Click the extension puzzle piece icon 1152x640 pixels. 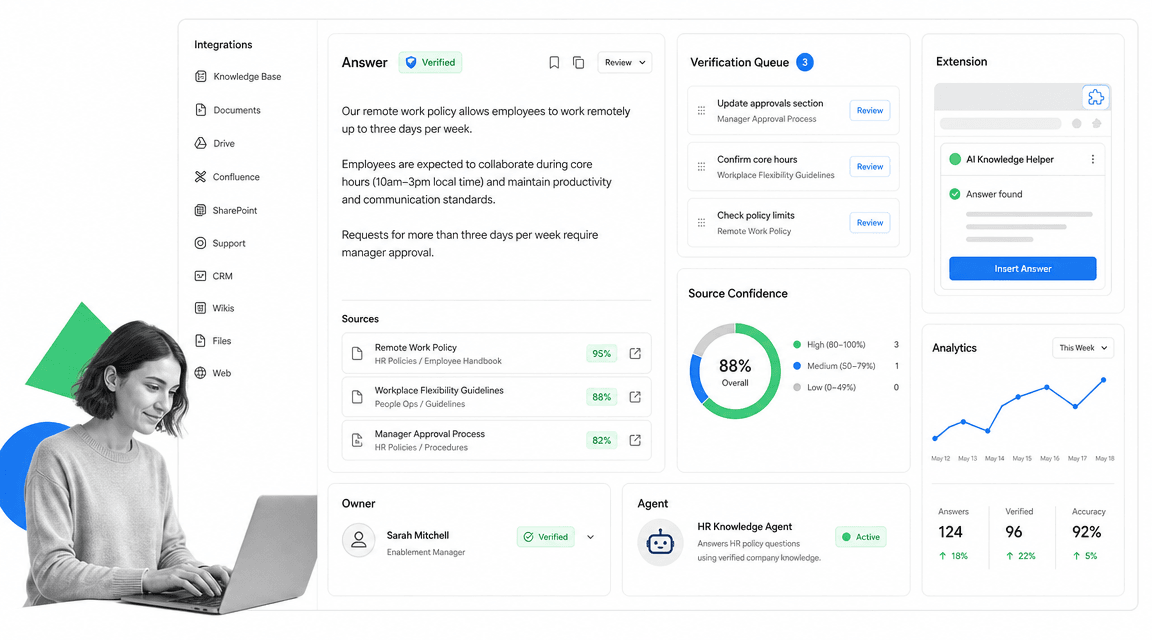point(1095,97)
